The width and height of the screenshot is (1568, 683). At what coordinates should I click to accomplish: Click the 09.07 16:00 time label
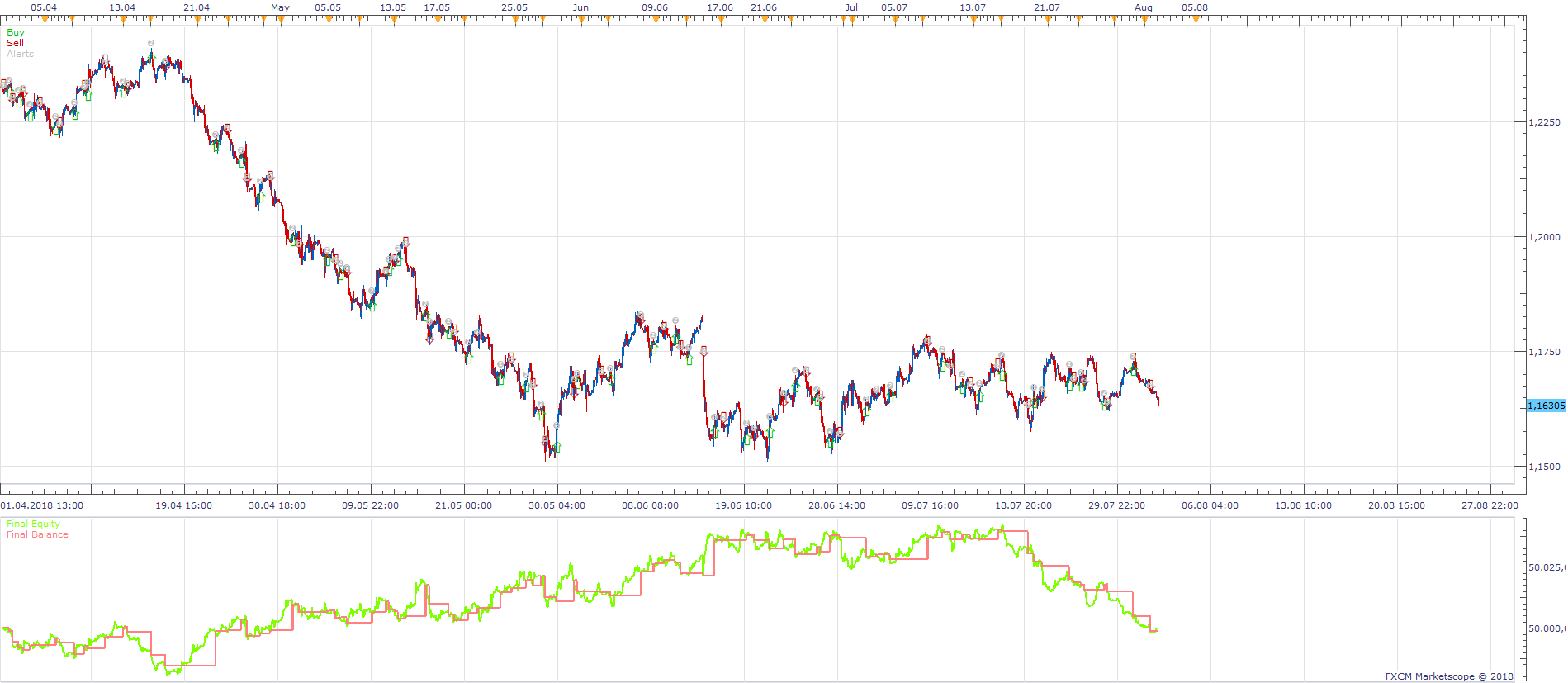click(930, 505)
